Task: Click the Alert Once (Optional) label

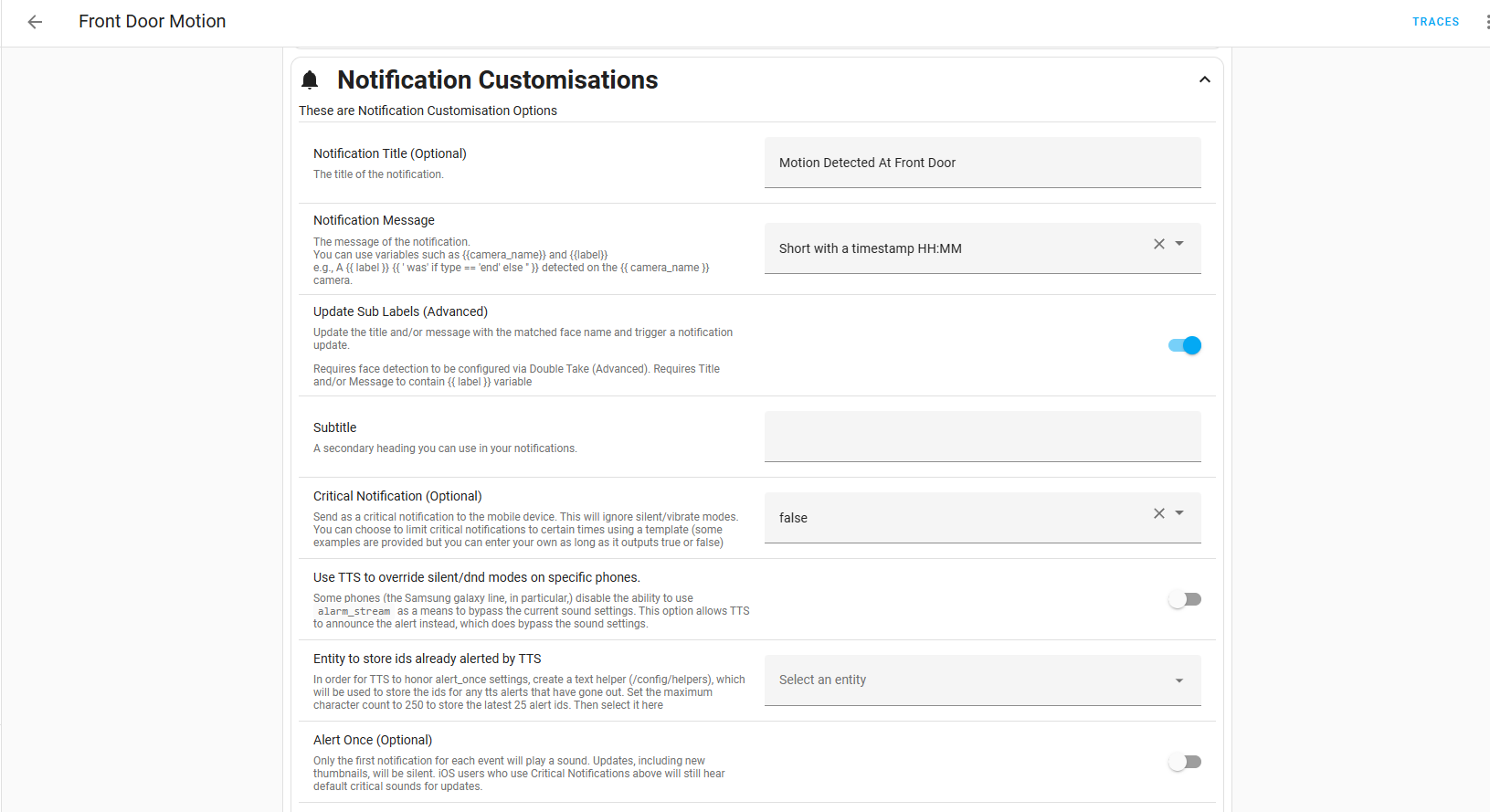Action: tap(373, 740)
